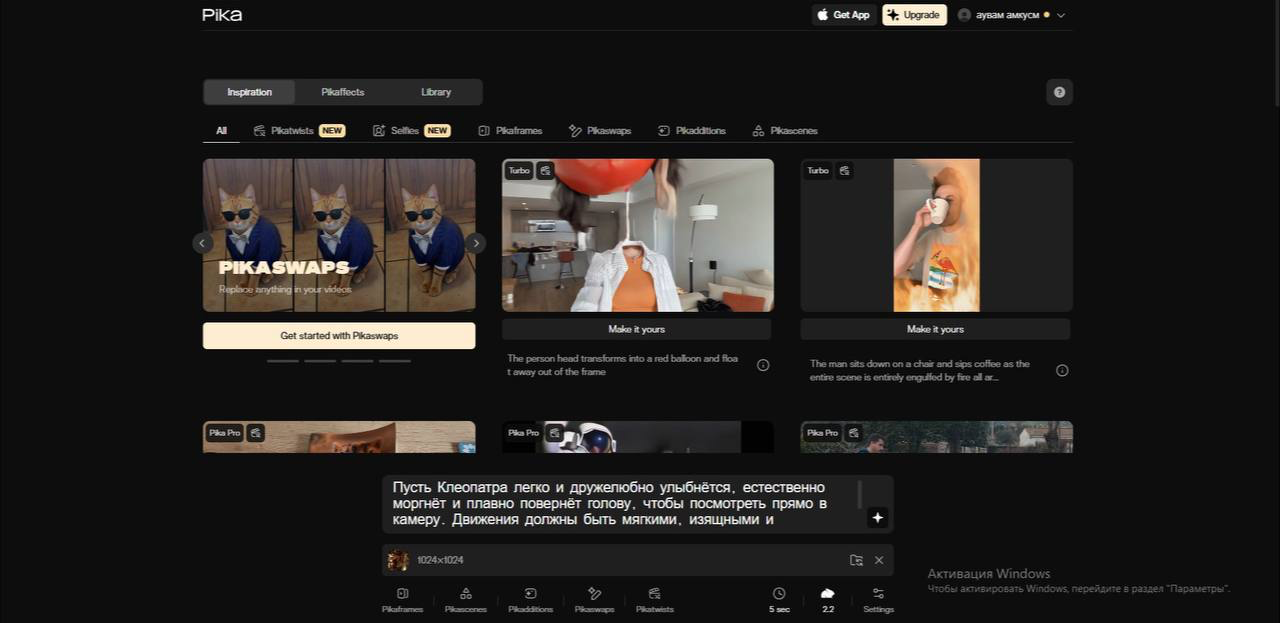1280x623 pixels.
Task: Select the Pikadditions tool in bottom toolbar
Action: pyautogui.click(x=530, y=600)
